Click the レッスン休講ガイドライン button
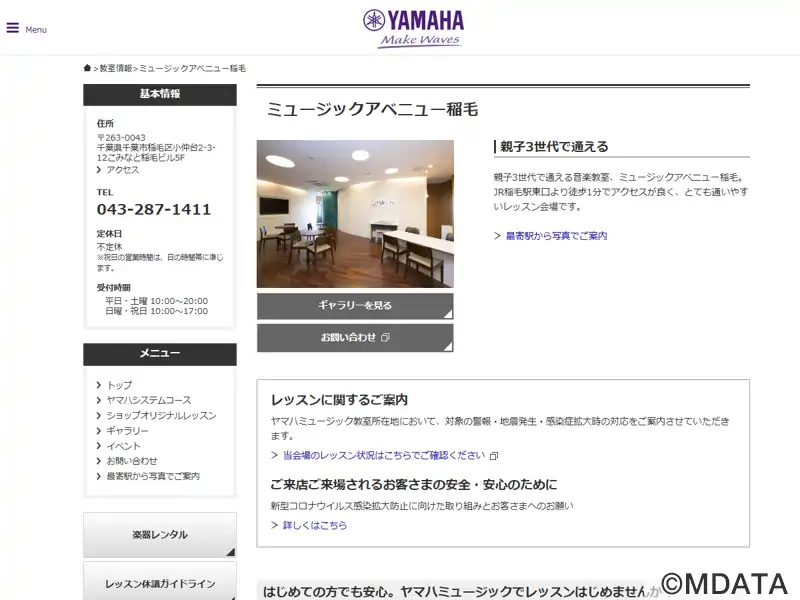The height and width of the screenshot is (600, 800). coord(160,582)
